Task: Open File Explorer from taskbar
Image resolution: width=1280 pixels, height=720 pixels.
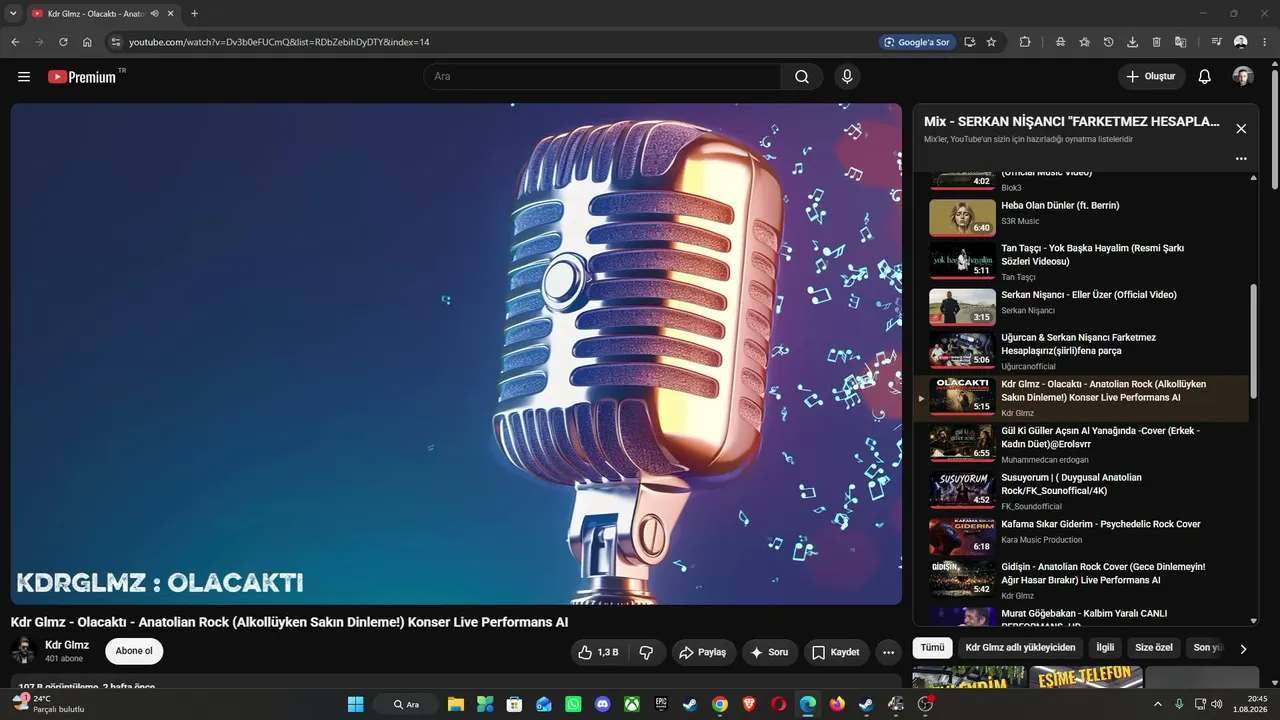Action: pos(455,704)
